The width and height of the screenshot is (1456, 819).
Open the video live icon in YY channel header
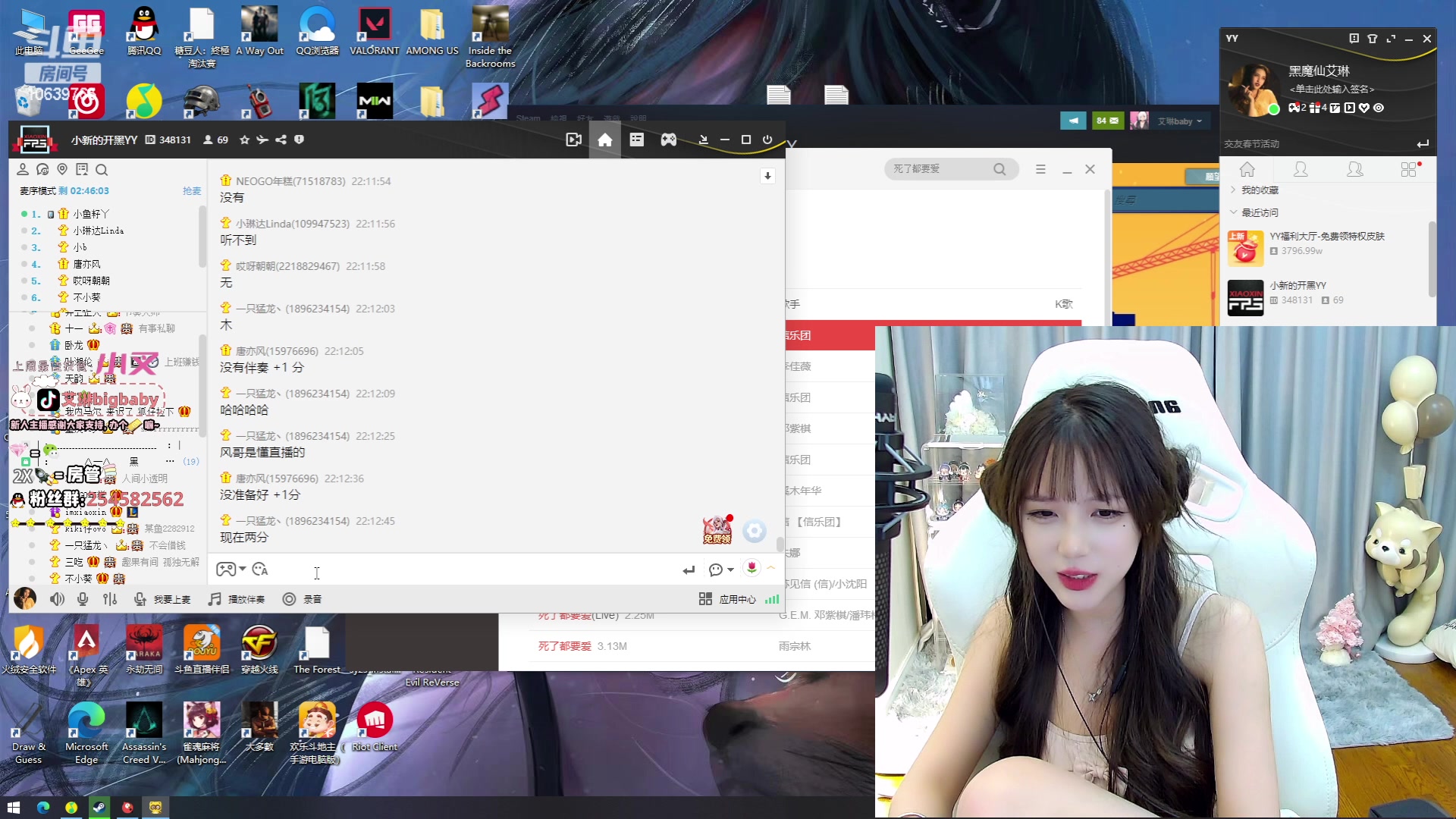574,140
